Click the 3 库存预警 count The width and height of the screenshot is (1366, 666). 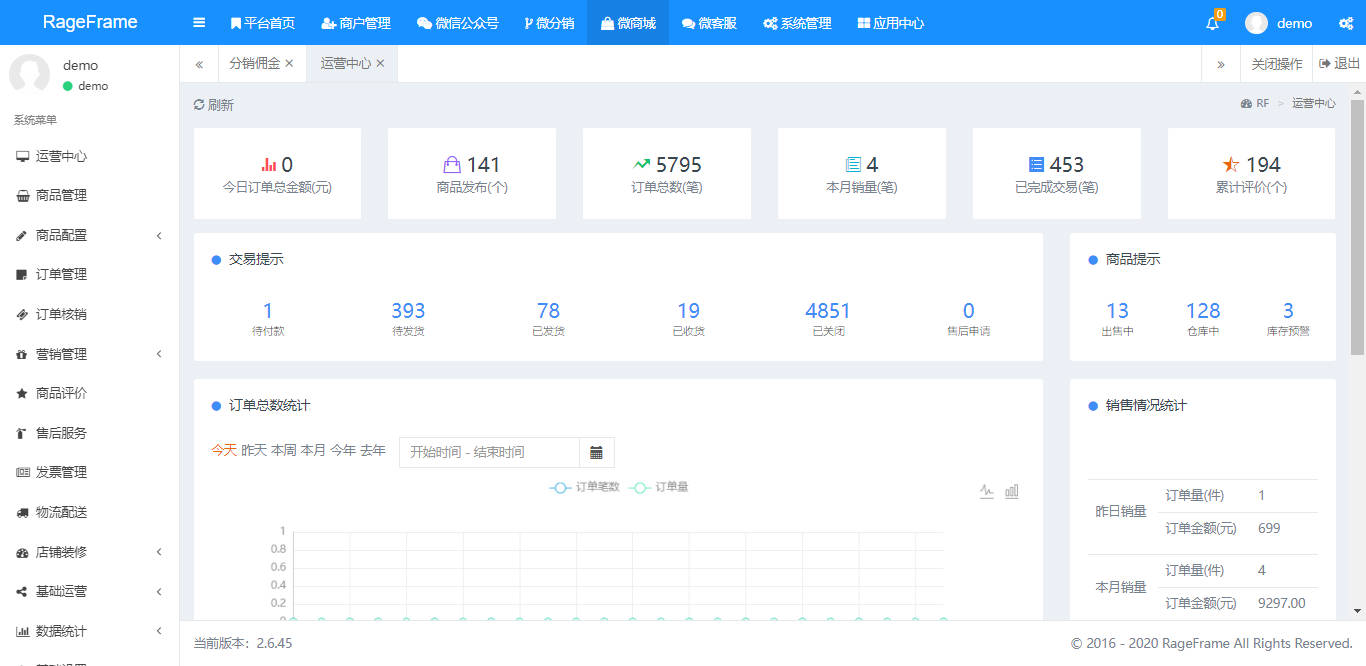click(x=1288, y=311)
